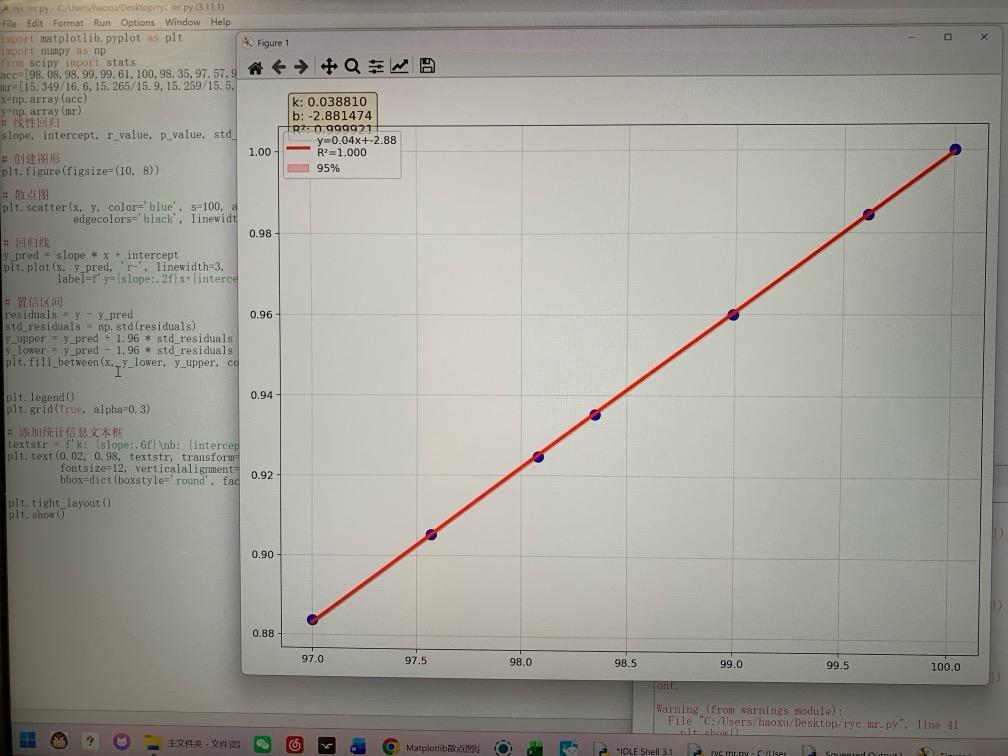Viewport: 1008px width, 756px height.
Task: Open the Format menu in IDLE editor
Action: [x=68, y=23]
